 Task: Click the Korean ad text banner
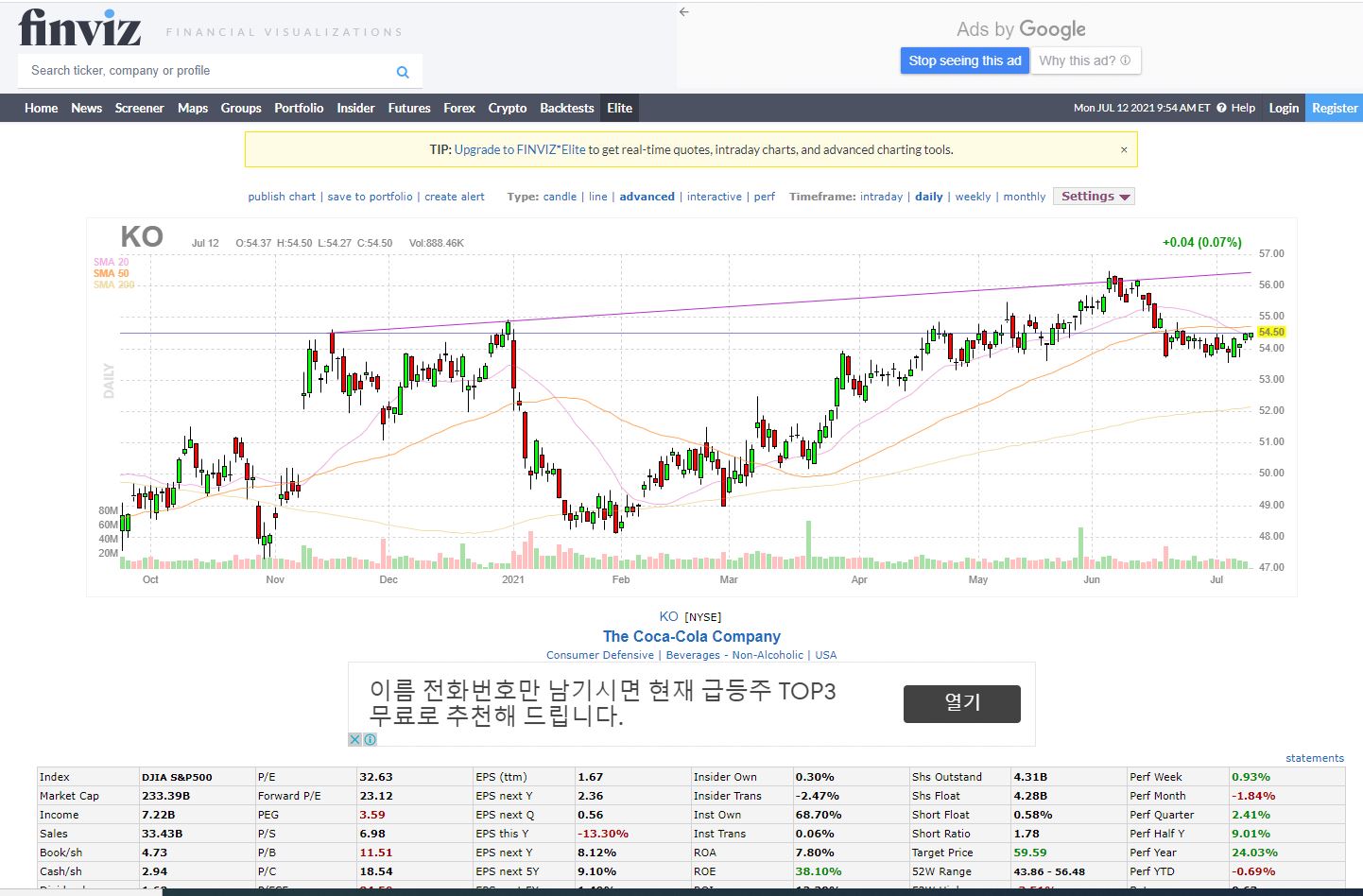[x=602, y=703]
